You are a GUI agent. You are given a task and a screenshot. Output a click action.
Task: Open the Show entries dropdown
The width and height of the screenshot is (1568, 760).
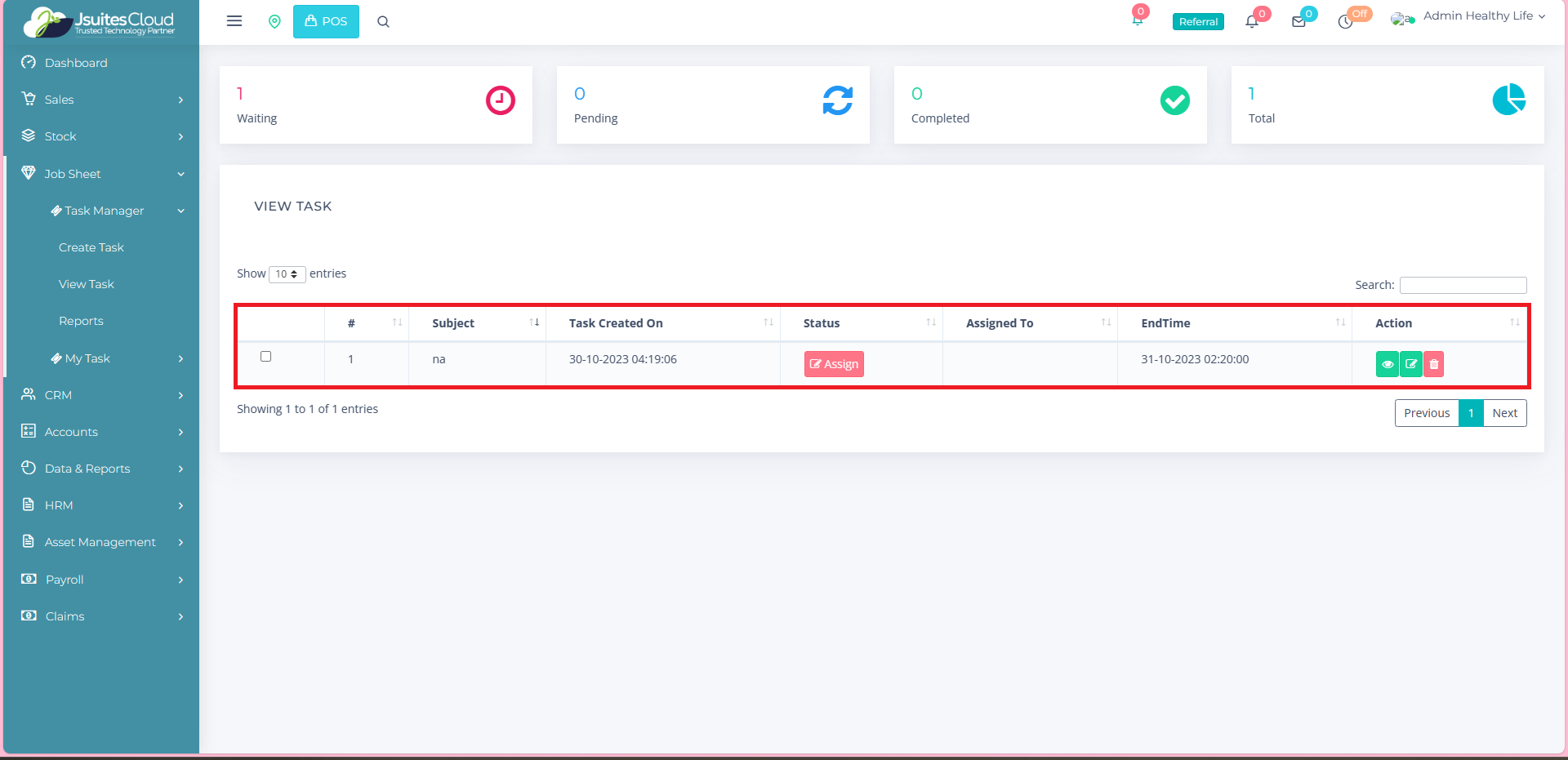tap(287, 274)
